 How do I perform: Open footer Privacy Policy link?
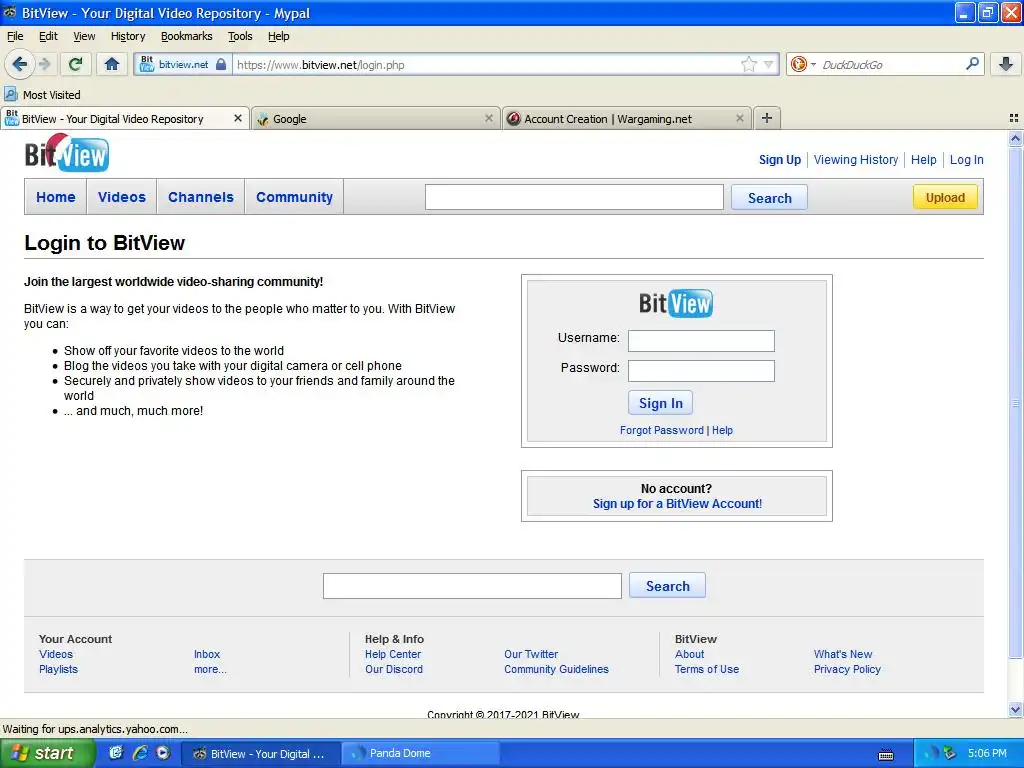point(847,669)
